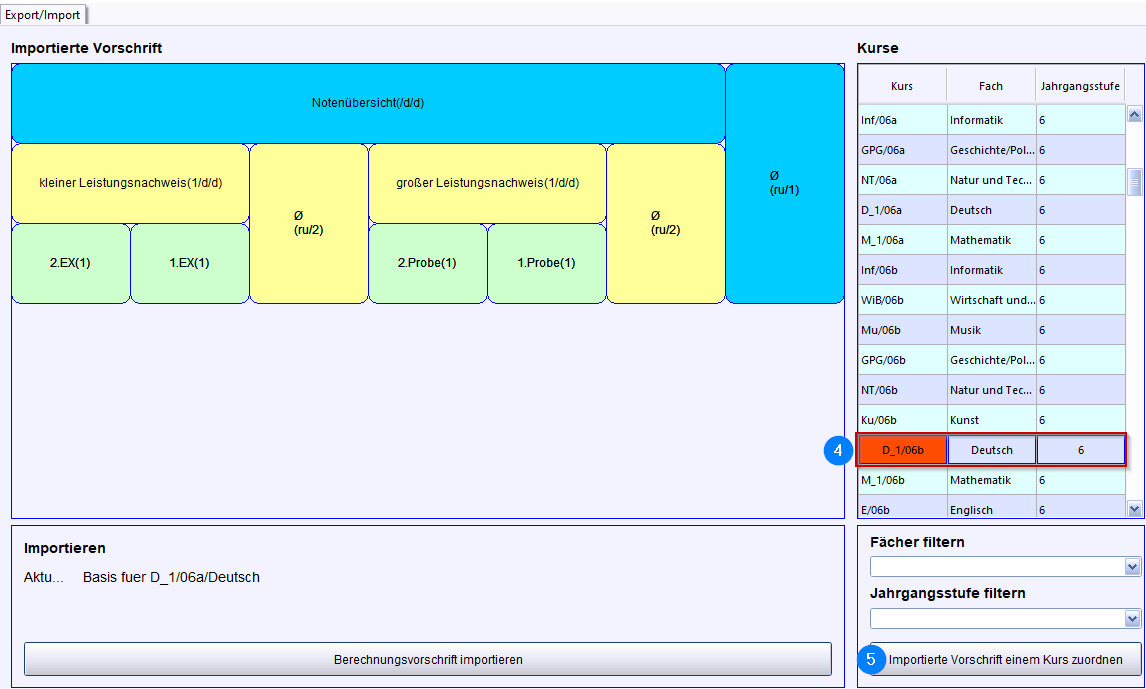
Task: Select the M_1/06a course row
Action: point(992,240)
